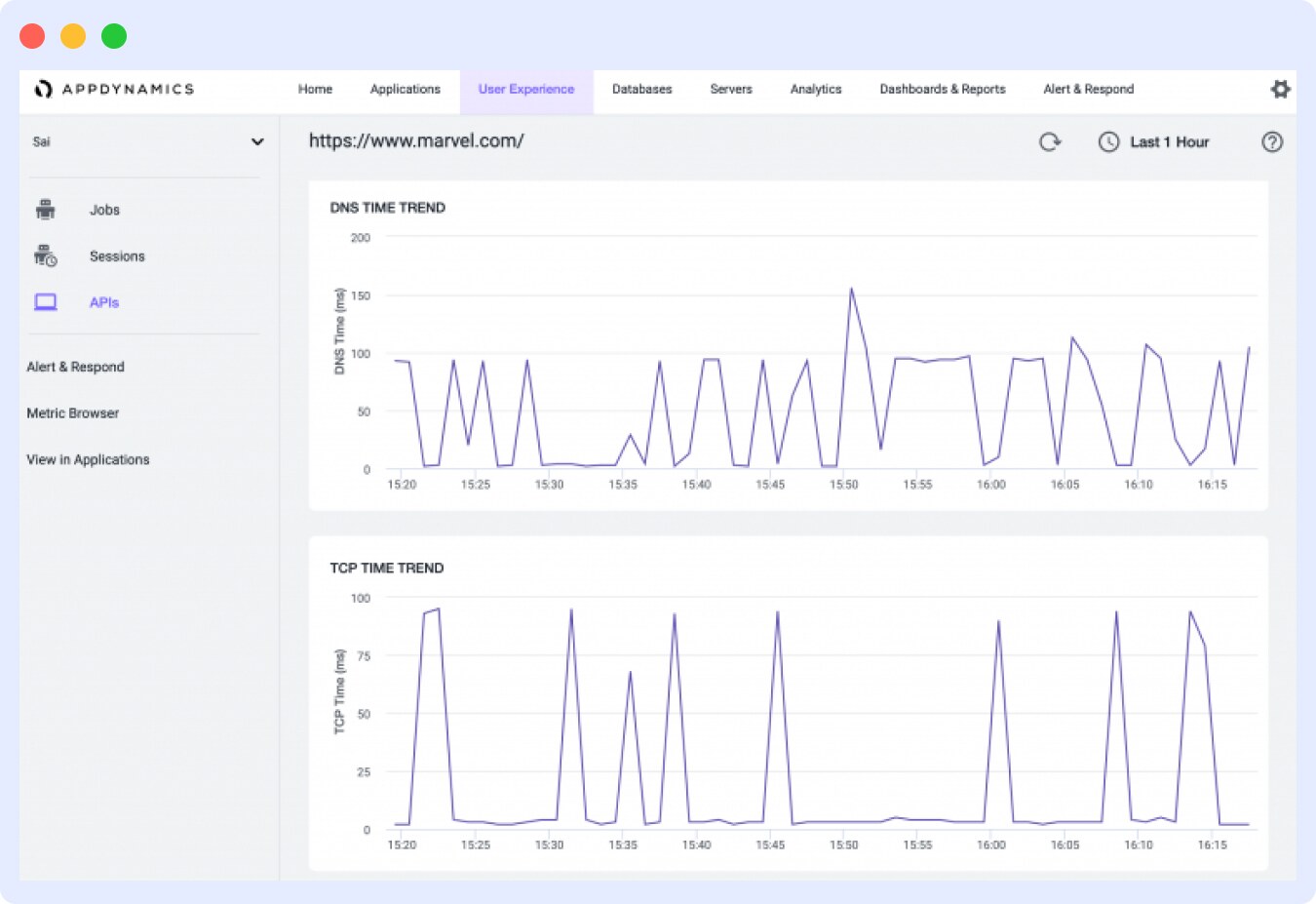This screenshot has height=904, width=1316.
Task: Navigate to Dashboards & Reports
Action: (942, 89)
